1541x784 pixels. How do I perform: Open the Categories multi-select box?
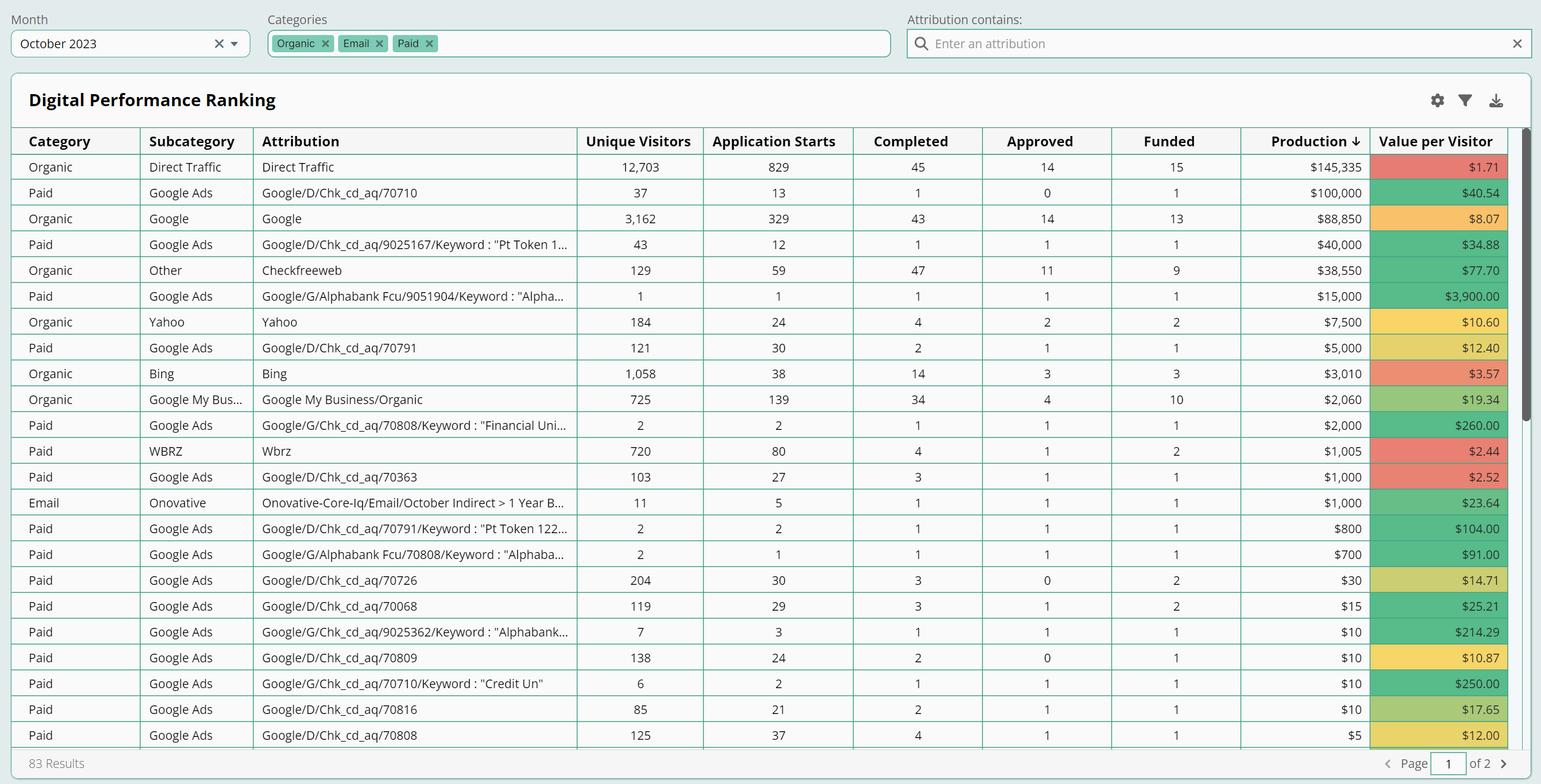point(658,44)
